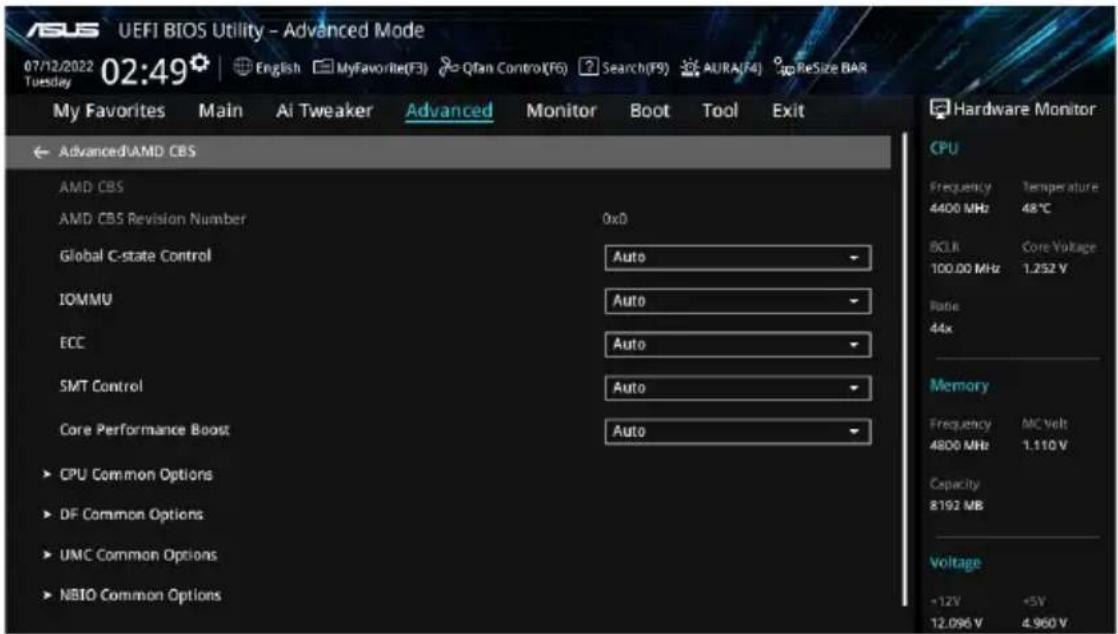This screenshot has height=634, width=1118.
Task: Click the Memory section heading
Action: 959,386
